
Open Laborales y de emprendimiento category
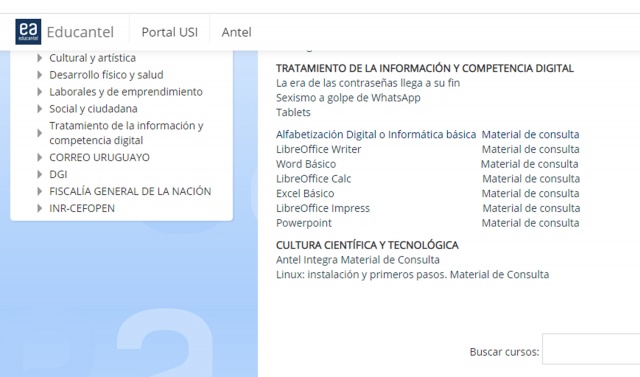pyautogui.click(x=126, y=92)
